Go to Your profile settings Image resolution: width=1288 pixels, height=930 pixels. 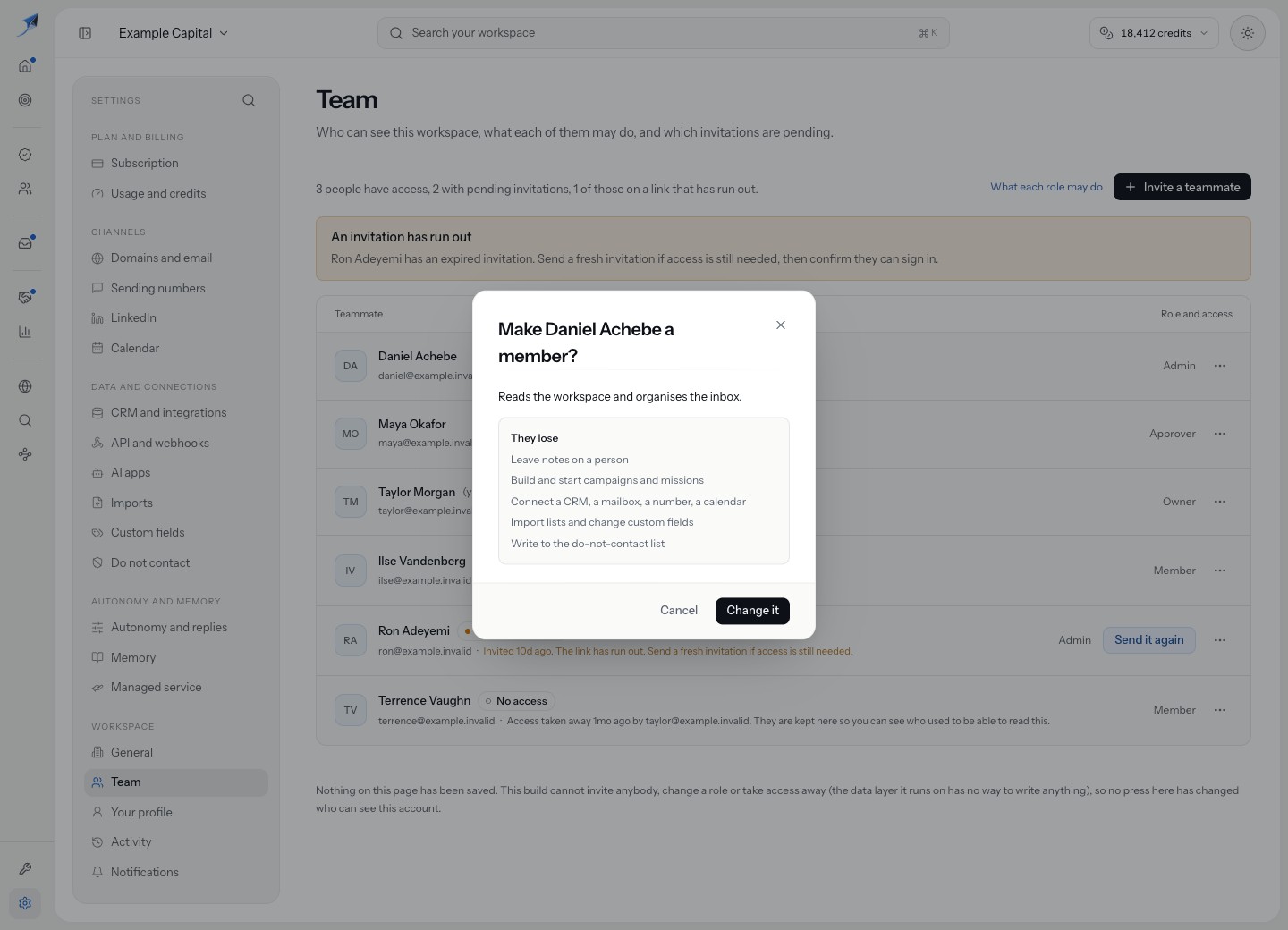point(176,812)
